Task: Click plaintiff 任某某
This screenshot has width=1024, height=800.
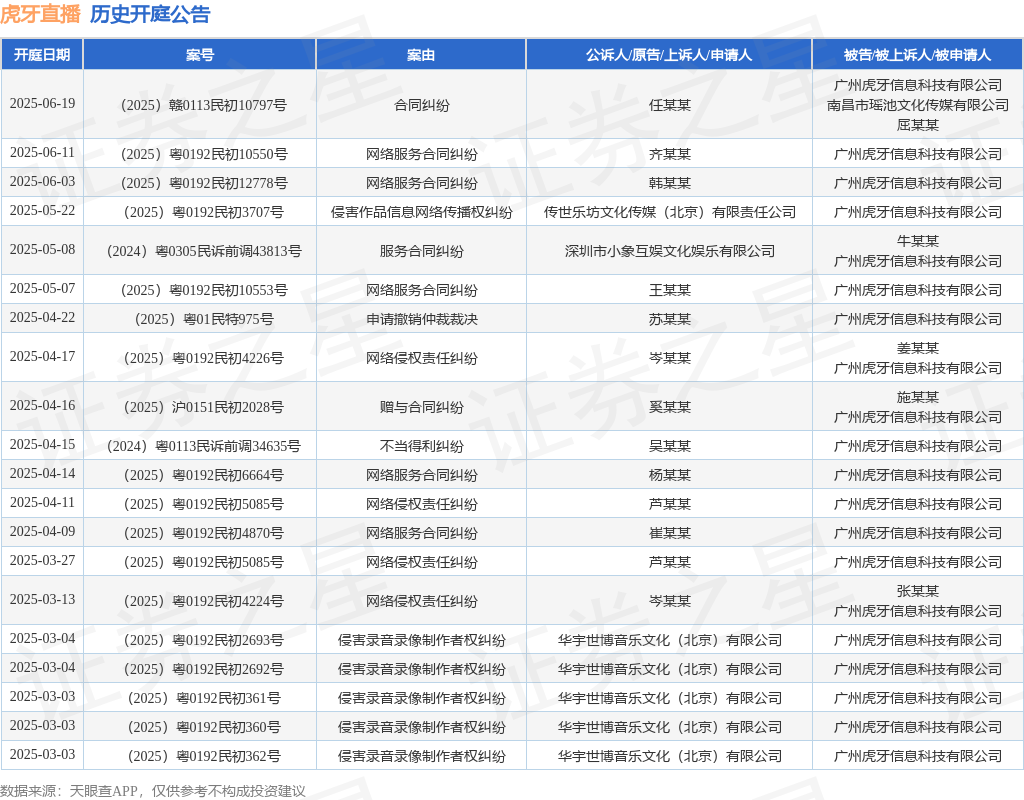Action: click(669, 105)
